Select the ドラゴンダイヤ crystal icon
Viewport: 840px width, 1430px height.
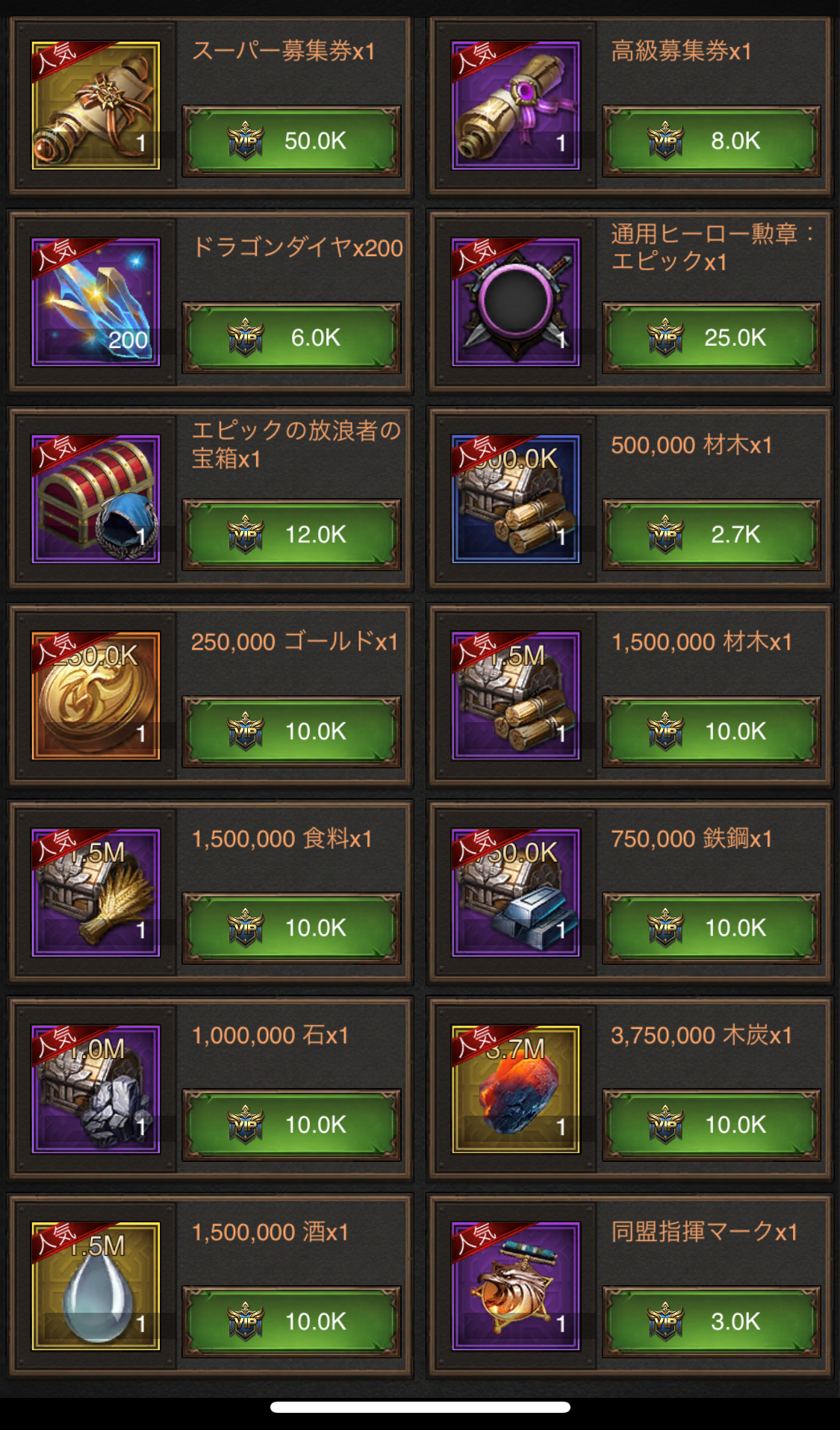(96, 302)
